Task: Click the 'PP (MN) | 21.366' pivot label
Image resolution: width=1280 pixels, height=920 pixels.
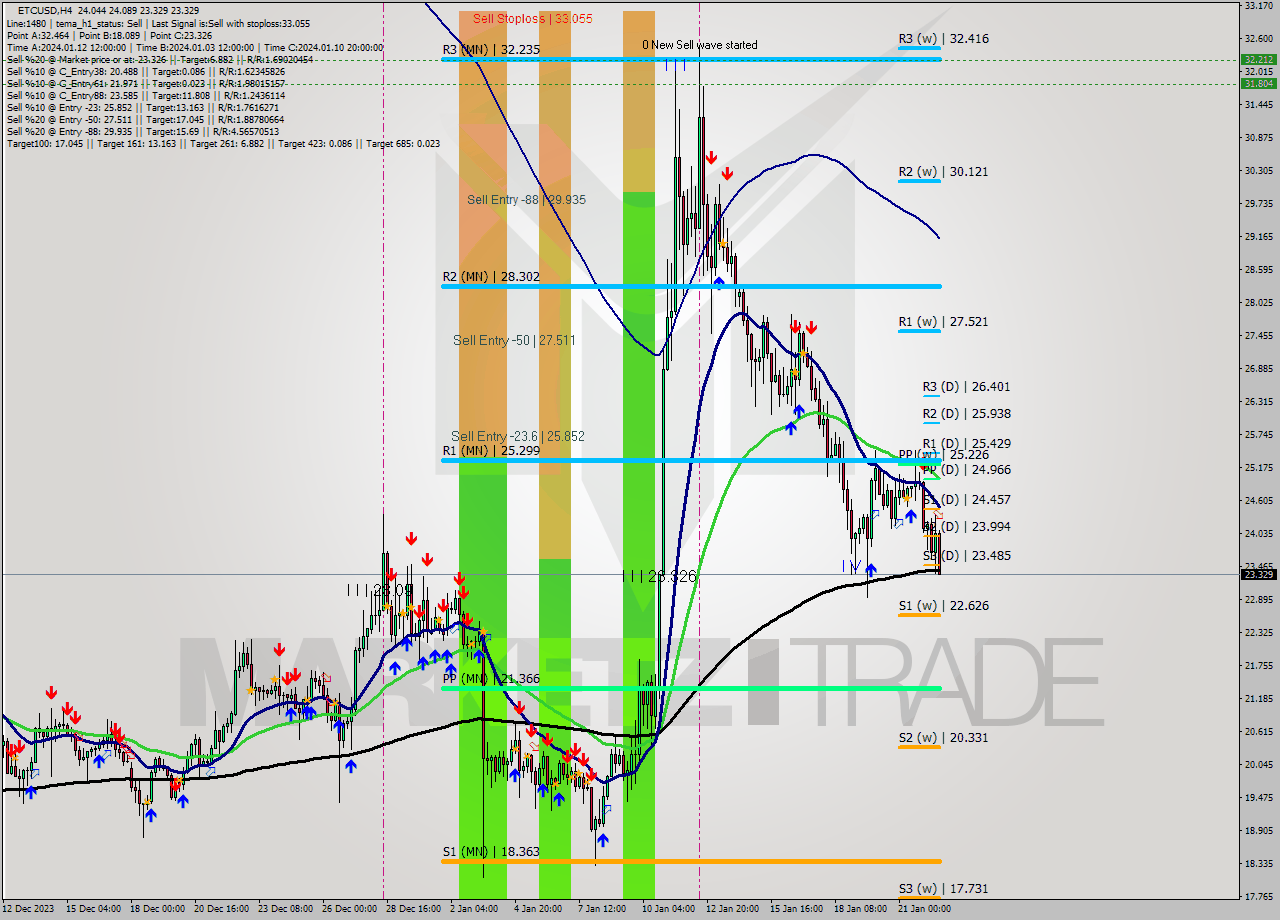Action: [492, 679]
